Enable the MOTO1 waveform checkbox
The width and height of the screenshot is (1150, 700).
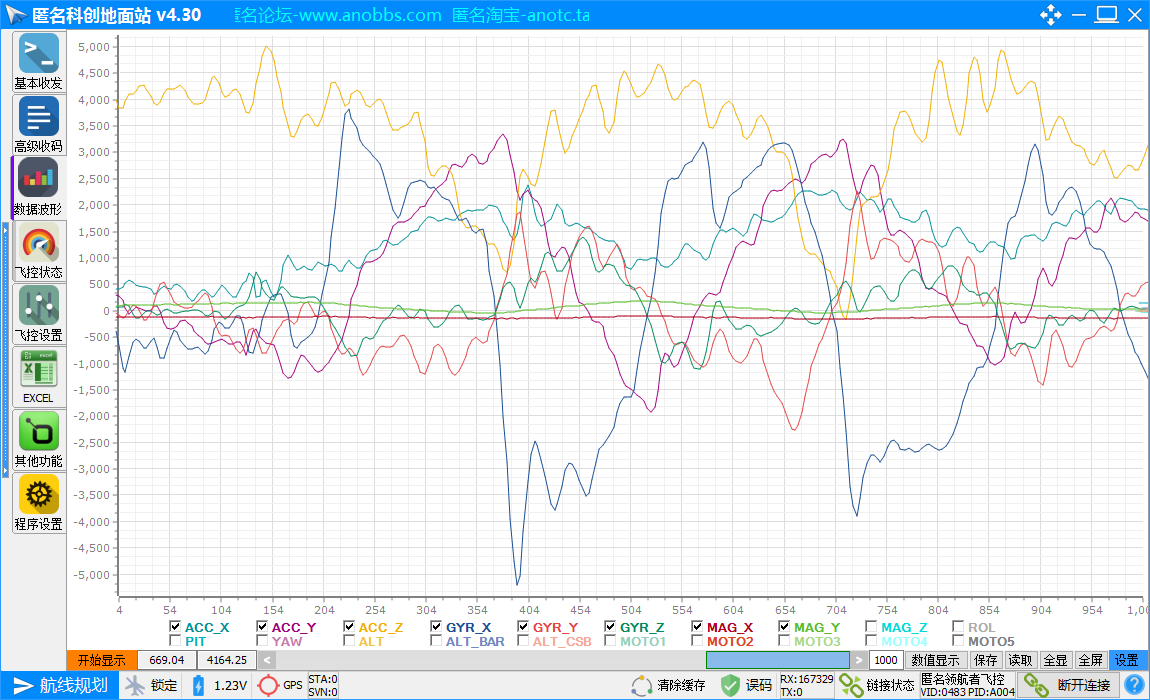click(610, 641)
